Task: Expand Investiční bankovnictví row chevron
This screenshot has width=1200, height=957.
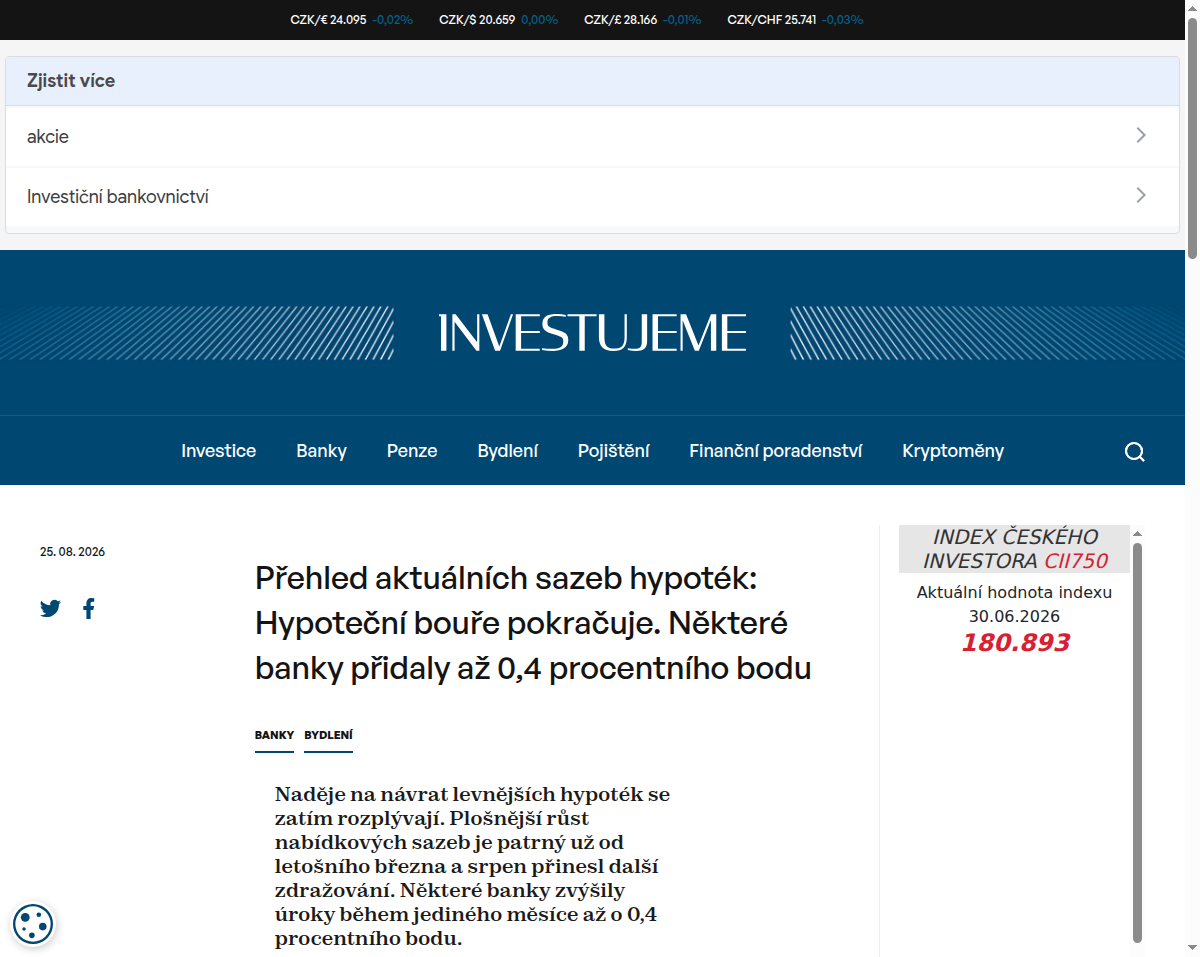Action: (x=1141, y=196)
